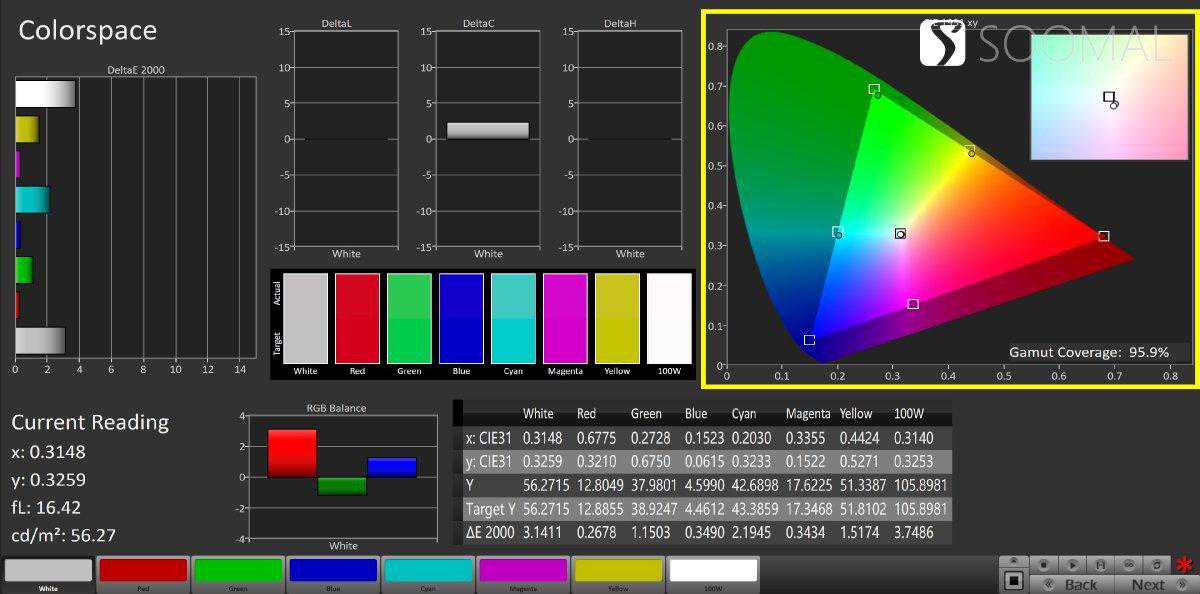Select the Red pattern swatch in bottom strip

click(x=142, y=570)
